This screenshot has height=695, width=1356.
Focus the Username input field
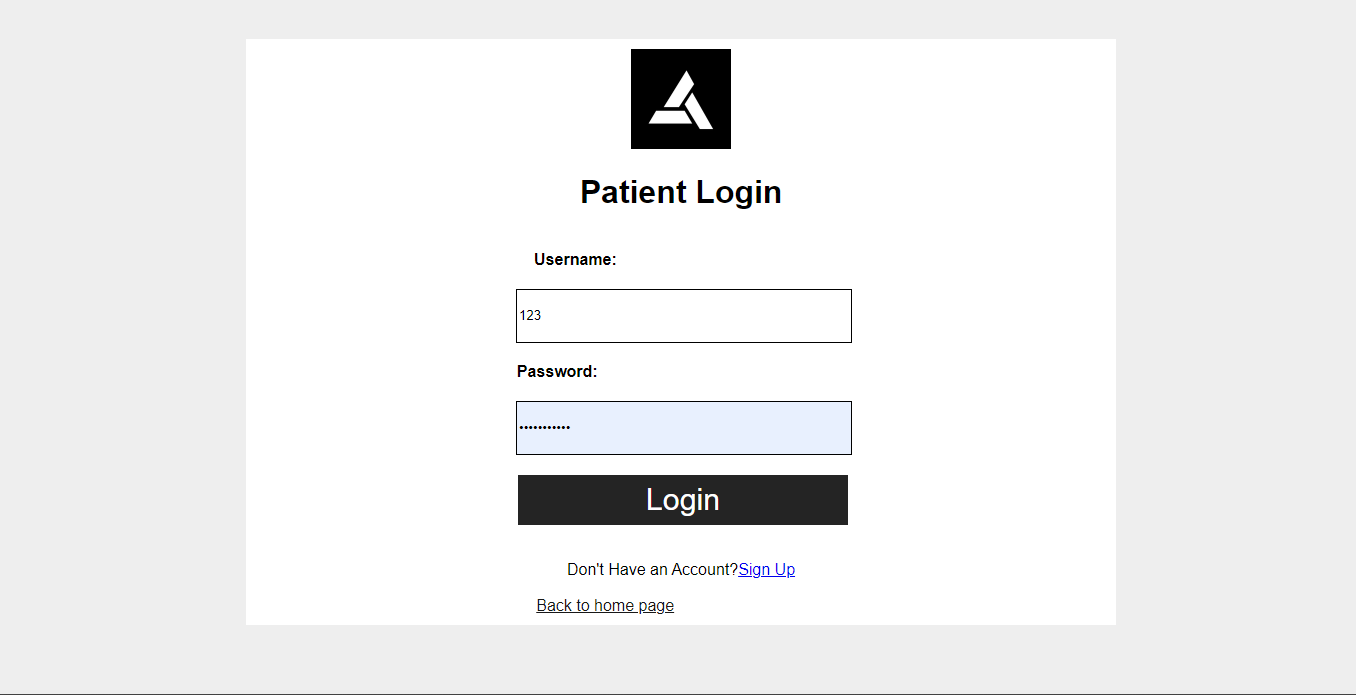[684, 316]
